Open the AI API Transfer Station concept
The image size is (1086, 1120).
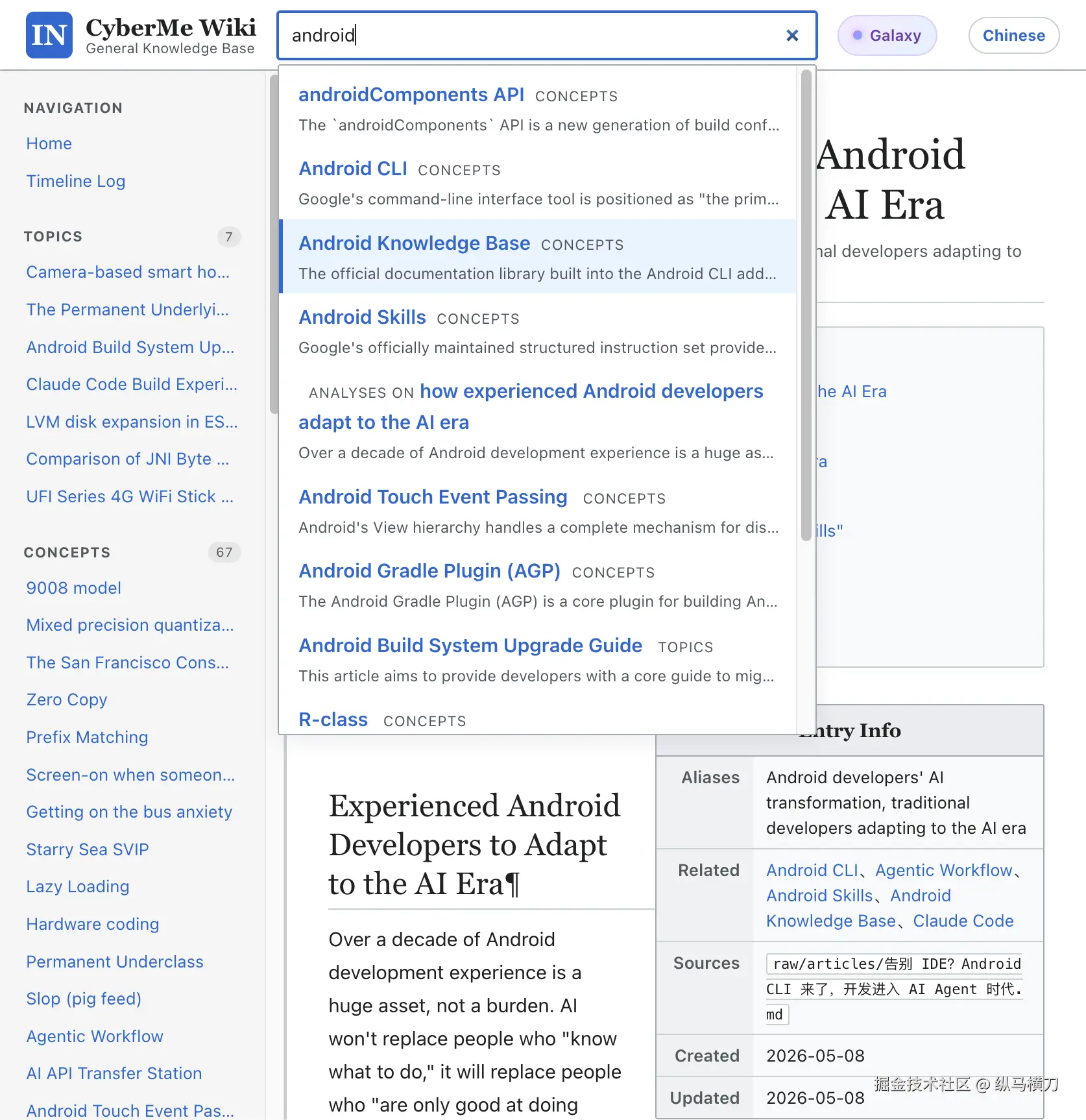[x=114, y=1073]
